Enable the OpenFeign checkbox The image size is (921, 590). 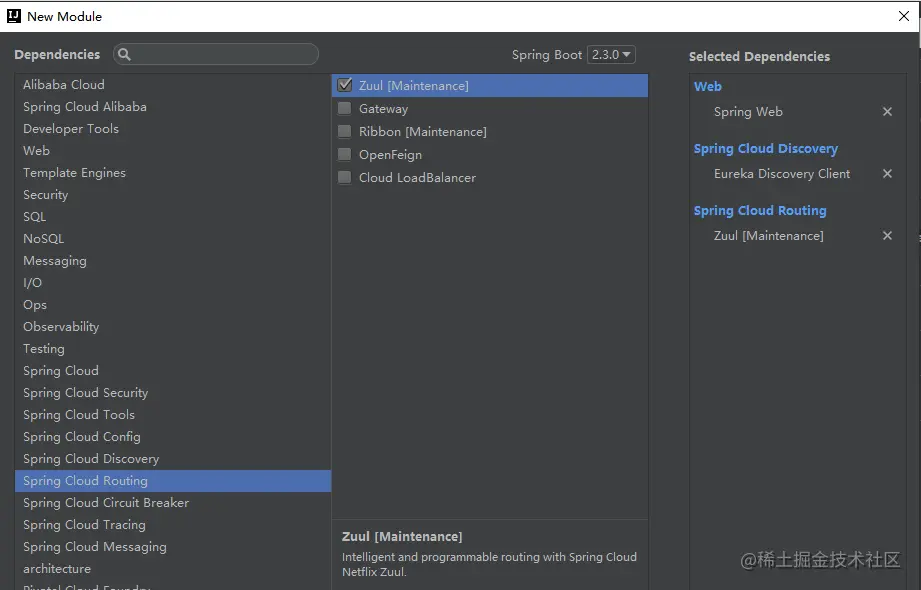(345, 155)
